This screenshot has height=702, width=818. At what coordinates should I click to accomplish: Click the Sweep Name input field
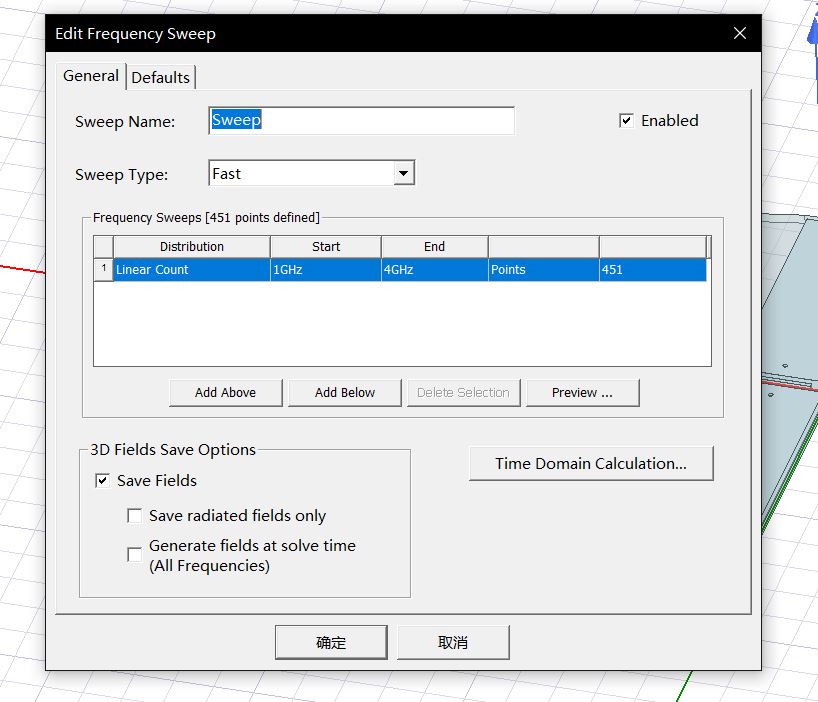point(361,120)
